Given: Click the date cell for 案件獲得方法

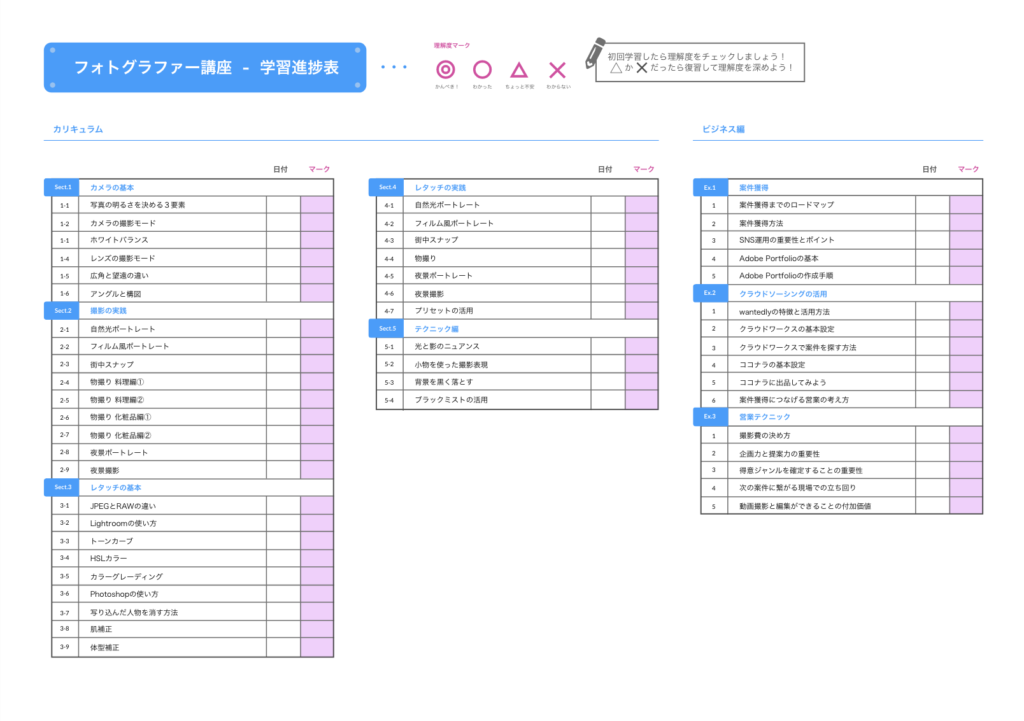Looking at the screenshot, I should [x=933, y=223].
